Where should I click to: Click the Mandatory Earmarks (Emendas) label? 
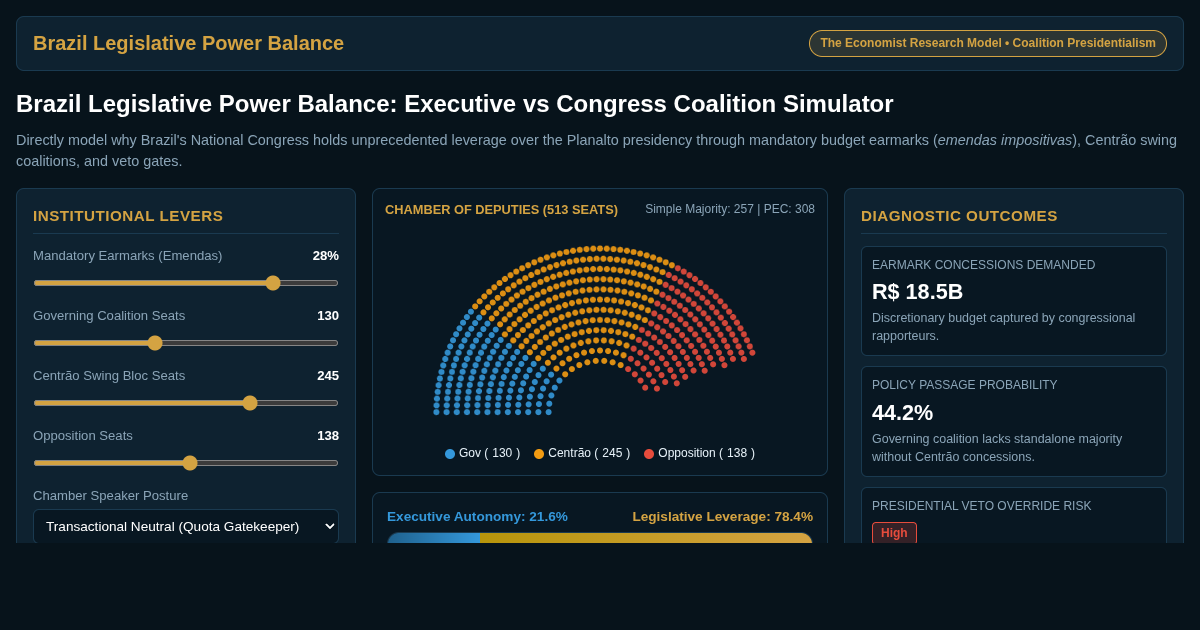click(127, 255)
